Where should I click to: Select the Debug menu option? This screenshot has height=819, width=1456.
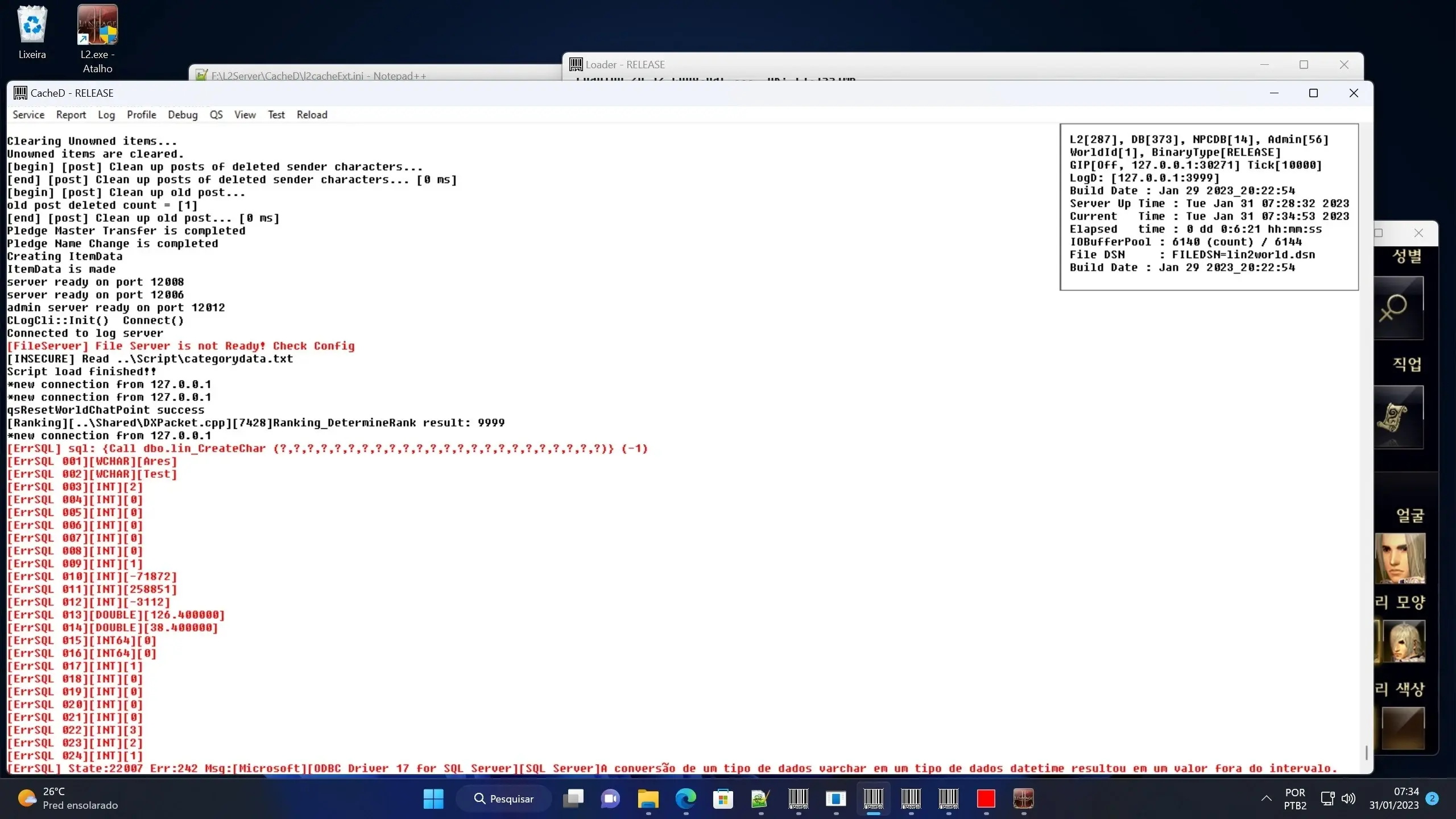pos(183,114)
